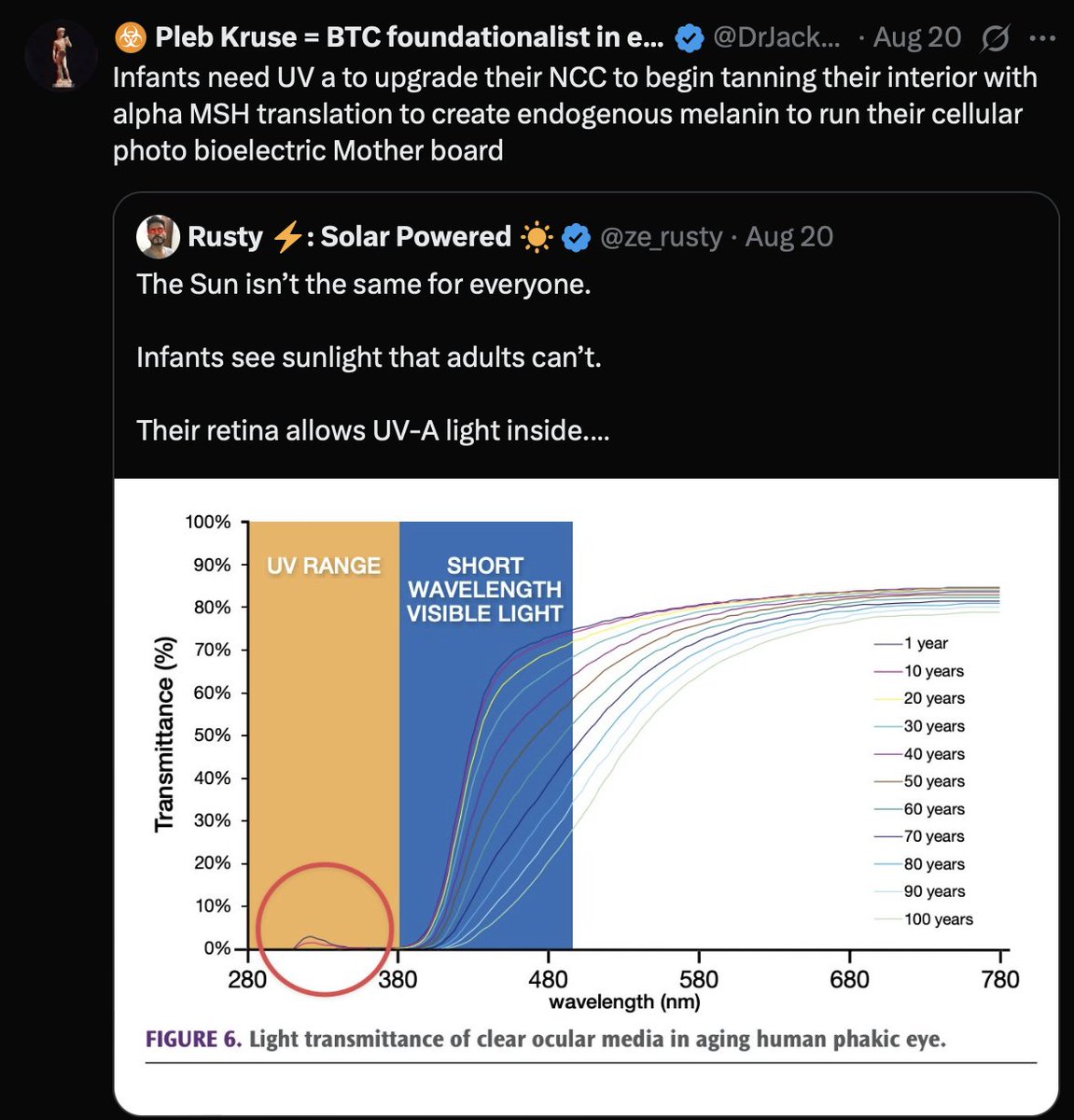
Task: Click the quoted tweet's Aug 20 timestamp
Action: coord(789,237)
